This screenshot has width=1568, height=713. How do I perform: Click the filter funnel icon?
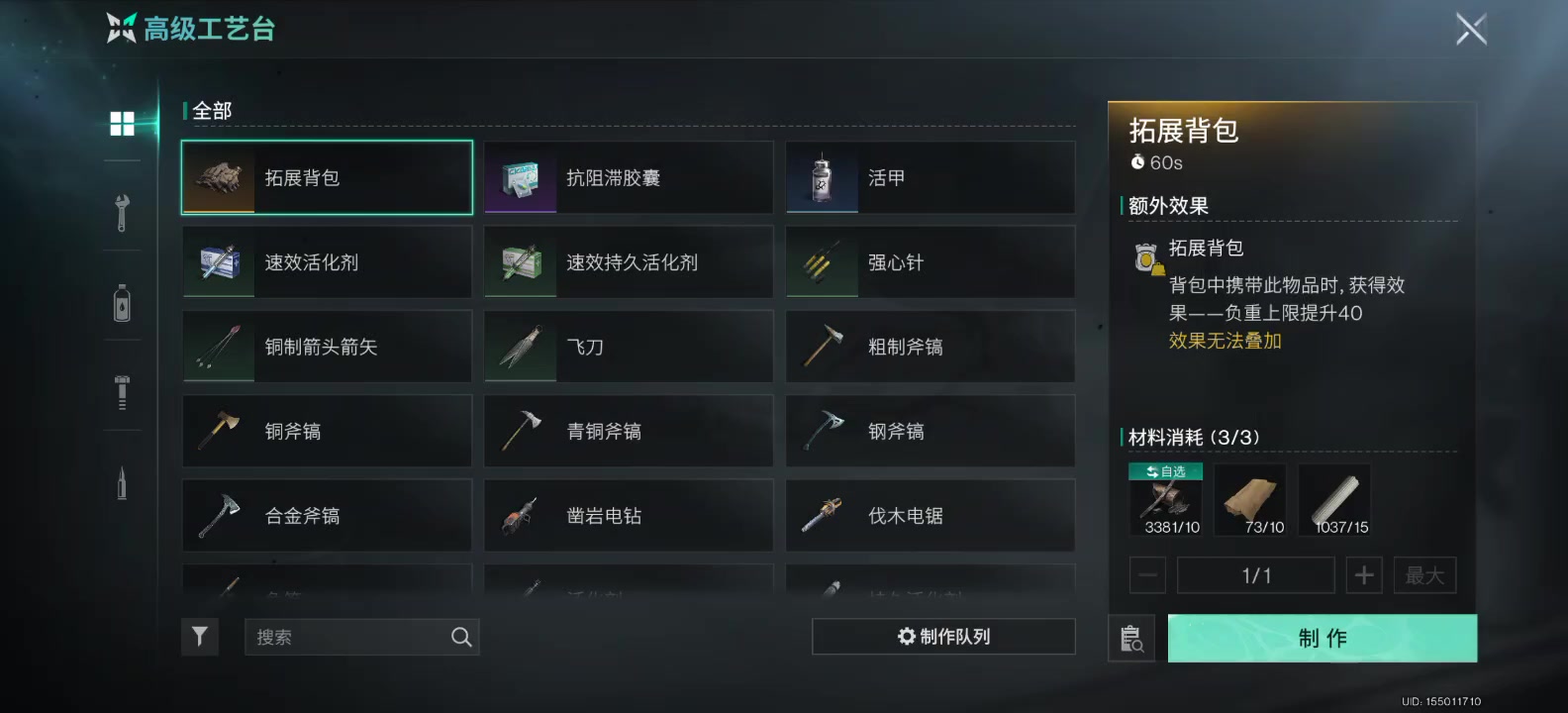pyautogui.click(x=200, y=637)
